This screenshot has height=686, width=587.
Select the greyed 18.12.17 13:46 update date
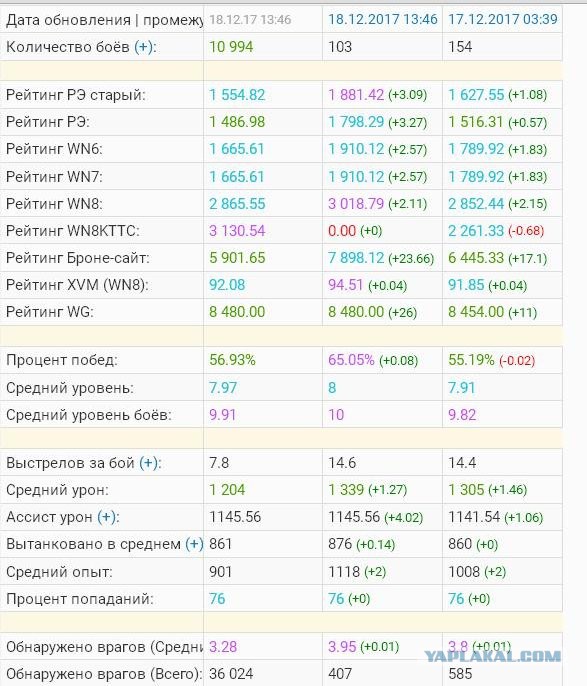point(250,19)
